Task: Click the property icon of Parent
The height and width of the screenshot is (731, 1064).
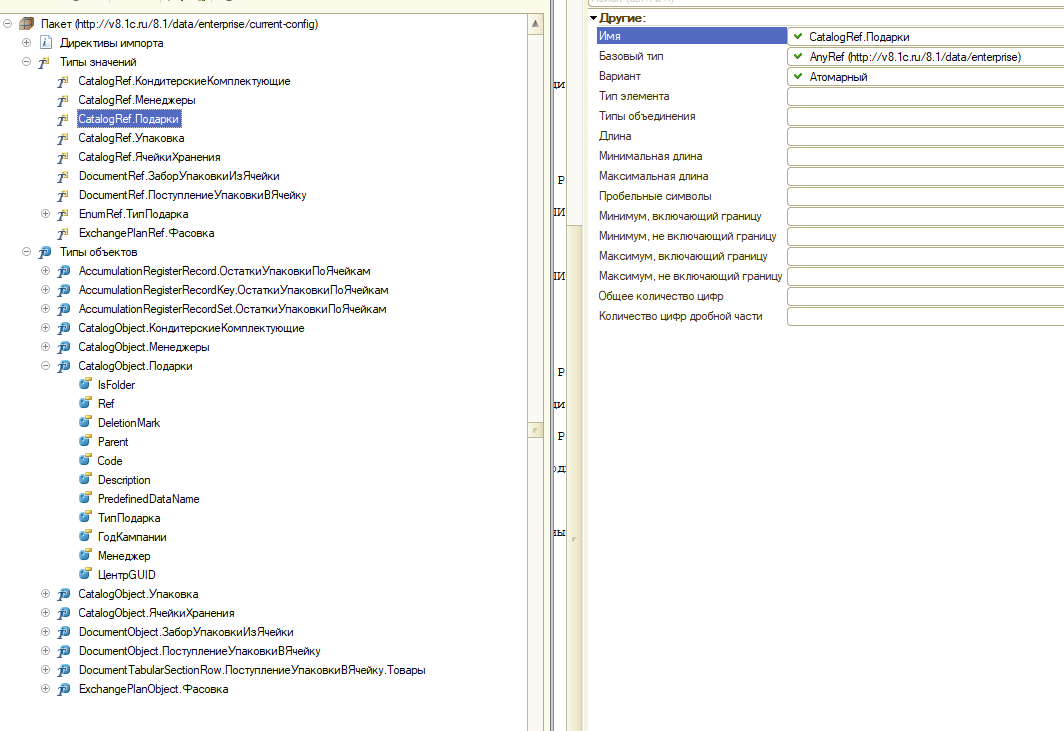Action: [86, 441]
